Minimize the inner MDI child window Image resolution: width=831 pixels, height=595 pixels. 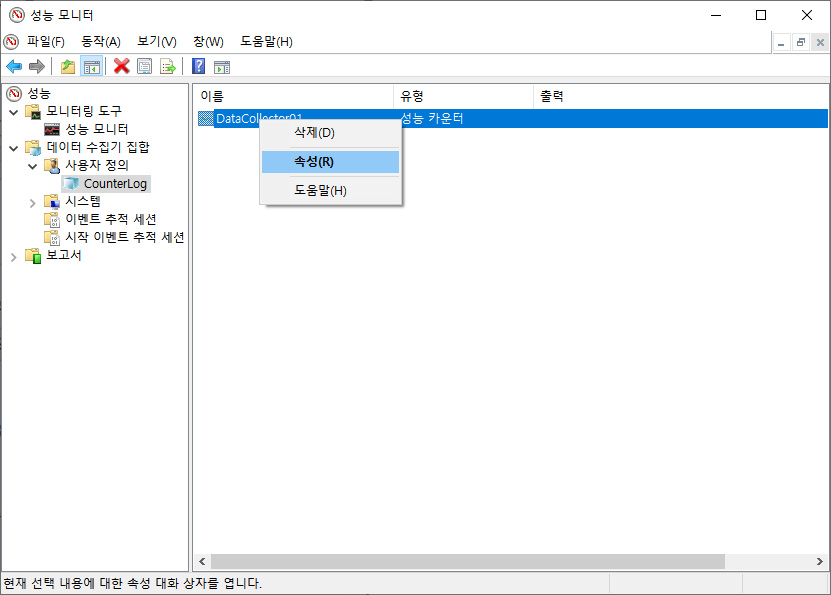click(x=781, y=42)
